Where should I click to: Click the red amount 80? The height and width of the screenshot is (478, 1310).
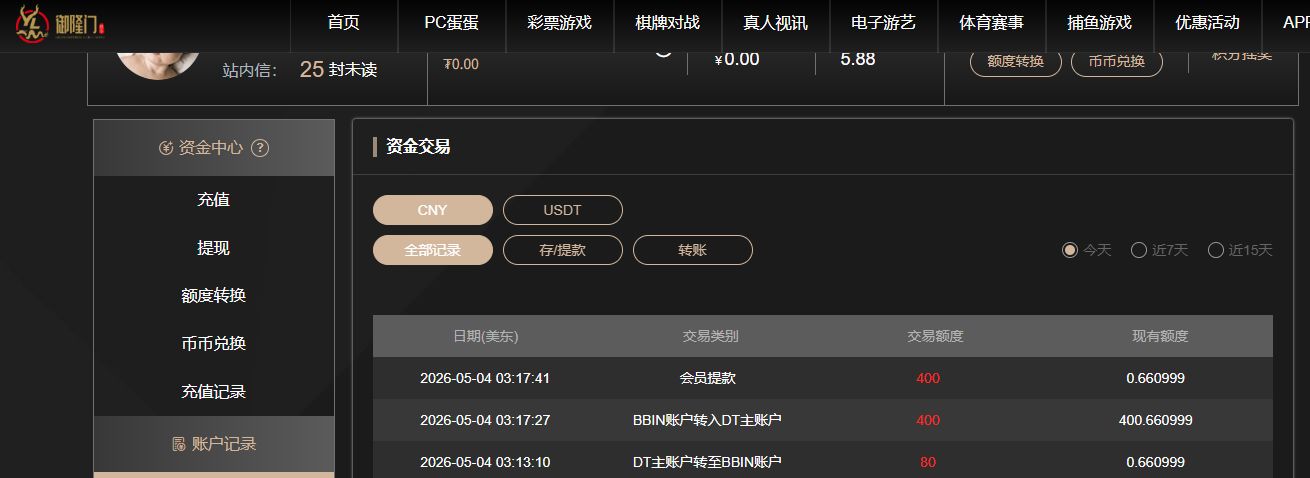[928, 463]
